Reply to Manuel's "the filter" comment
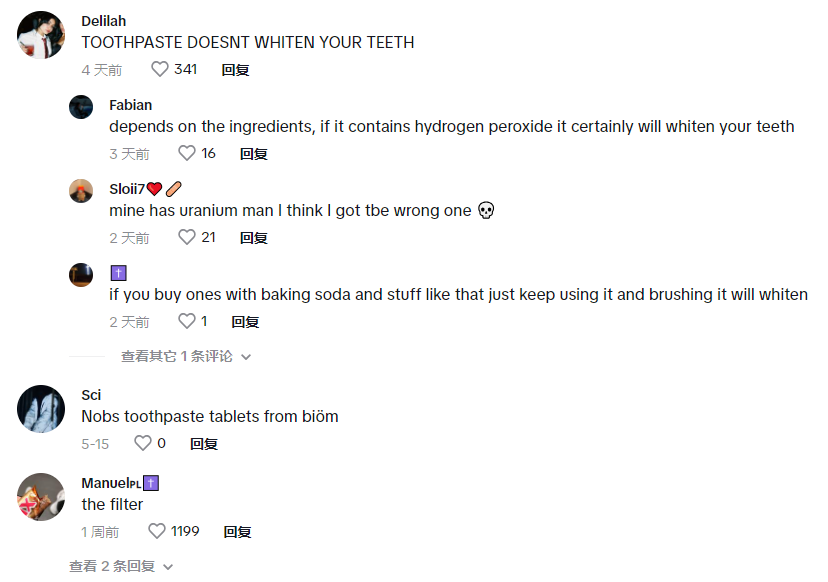Image resolution: width=828 pixels, height=582 pixels. (x=237, y=532)
